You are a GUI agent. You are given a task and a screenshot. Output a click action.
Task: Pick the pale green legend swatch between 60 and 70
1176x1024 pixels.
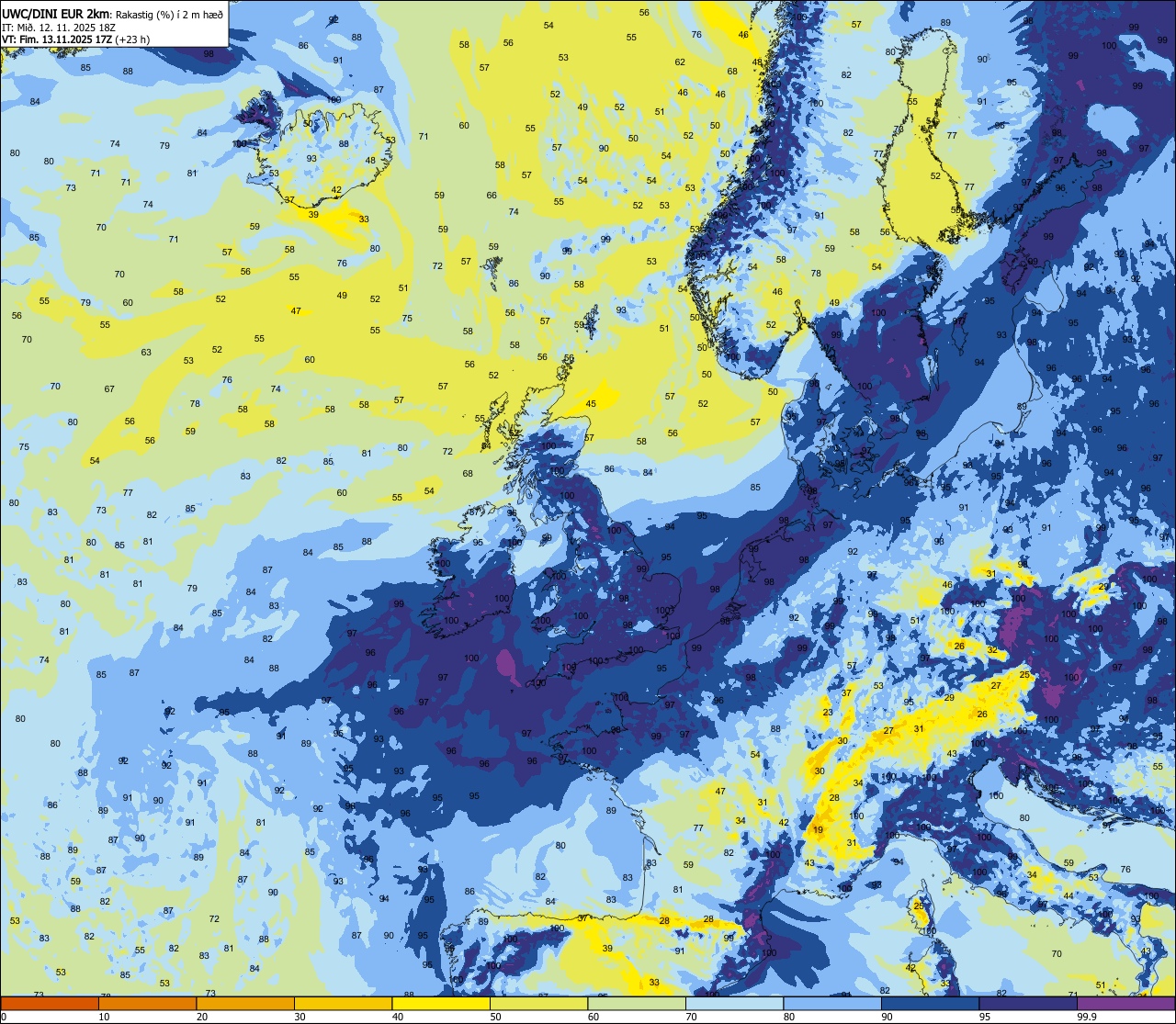click(636, 1003)
